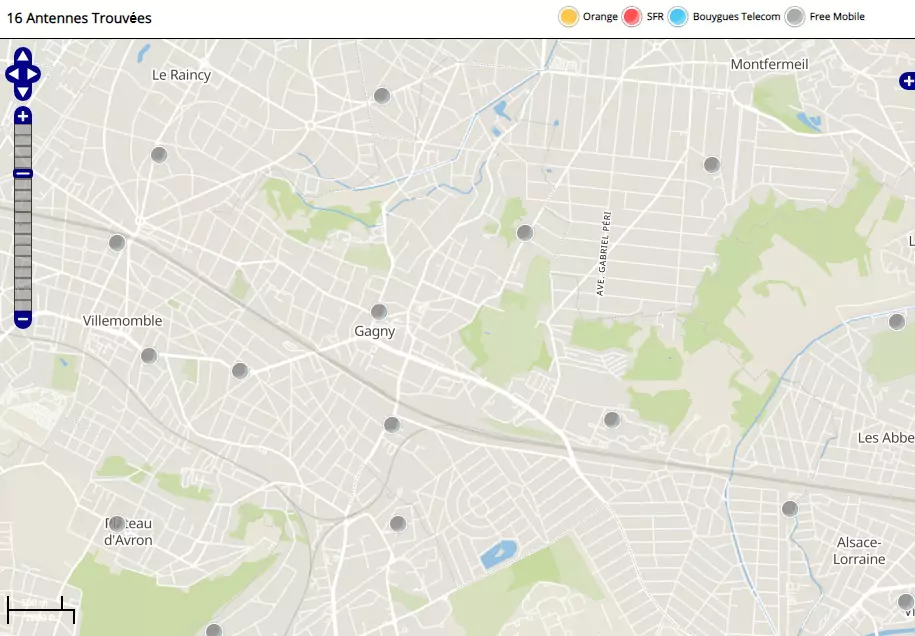The image size is (915, 636).
Task: Click antenna marker west of Ave. Gabriel Péri
Action: point(525,233)
